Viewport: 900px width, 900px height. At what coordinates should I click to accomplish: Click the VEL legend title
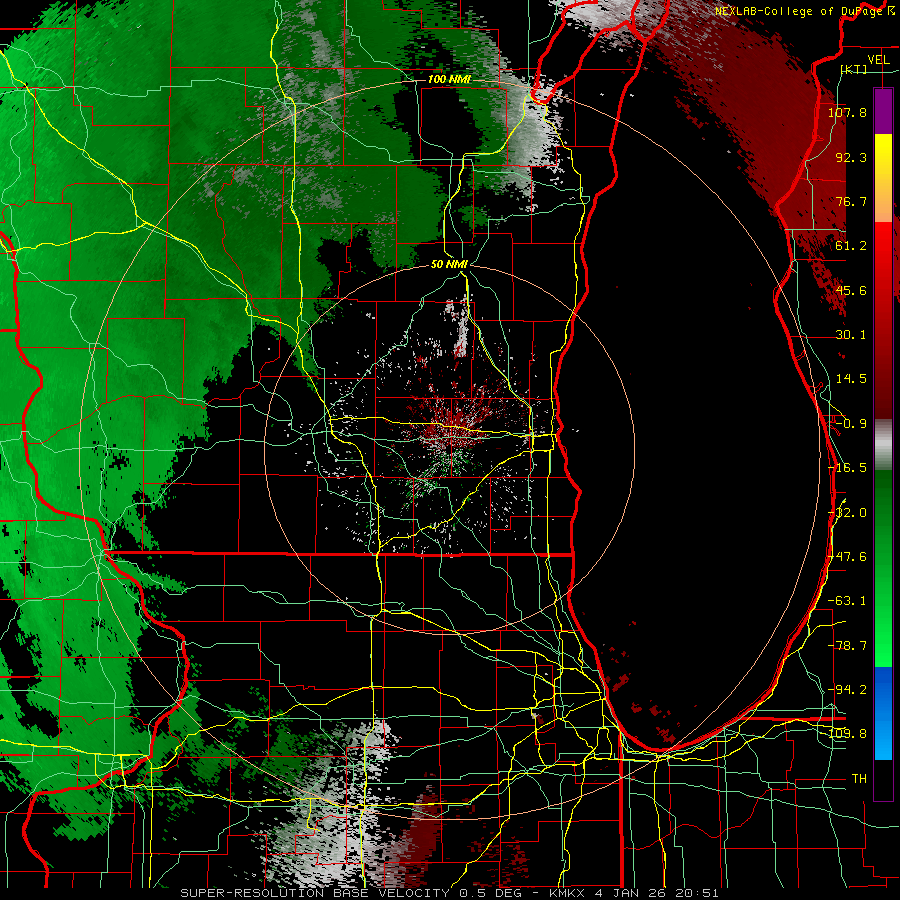[878, 60]
